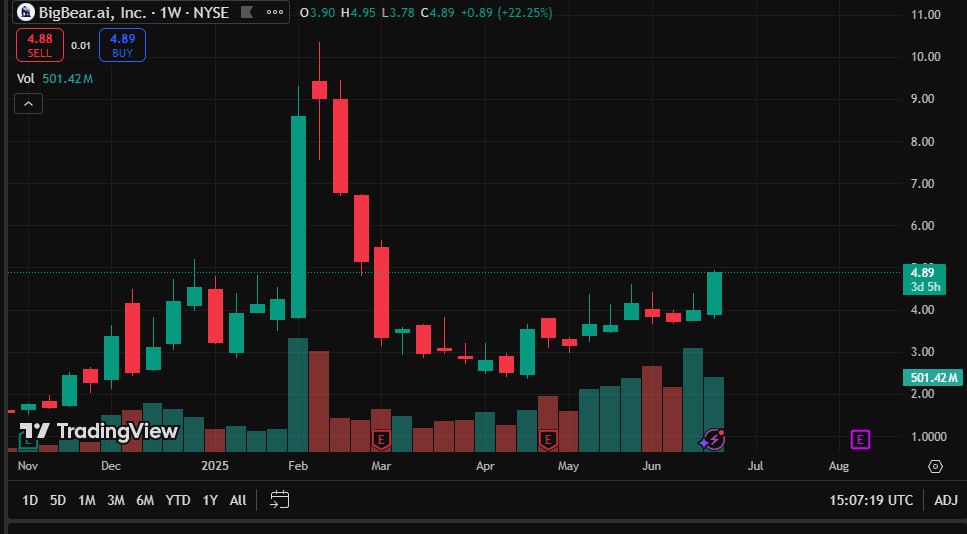Select the 1Y time range
Image resolution: width=967 pixels, height=534 pixels.
click(x=210, y=500)
